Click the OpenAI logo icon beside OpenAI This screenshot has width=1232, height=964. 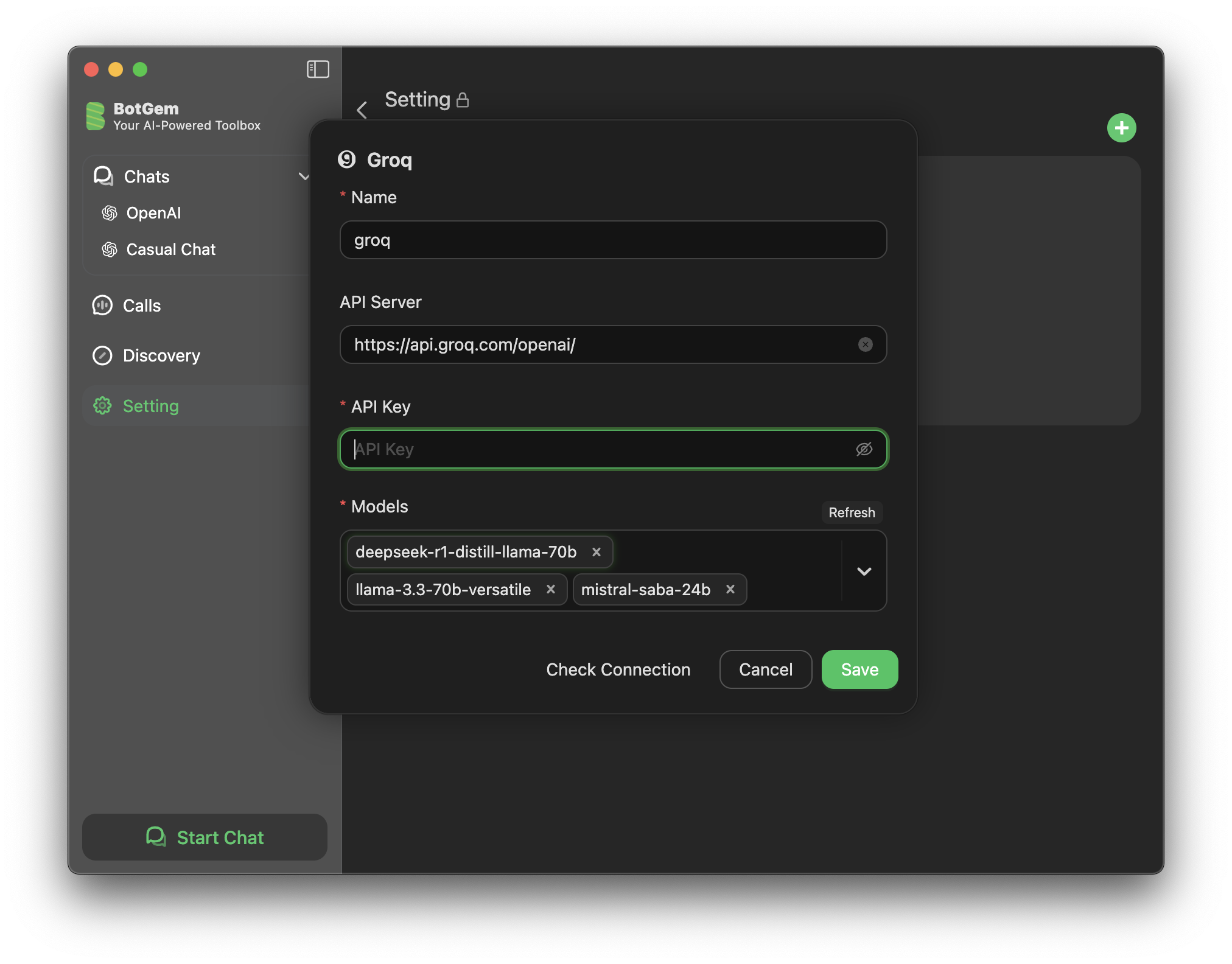(x=110, y=213)
